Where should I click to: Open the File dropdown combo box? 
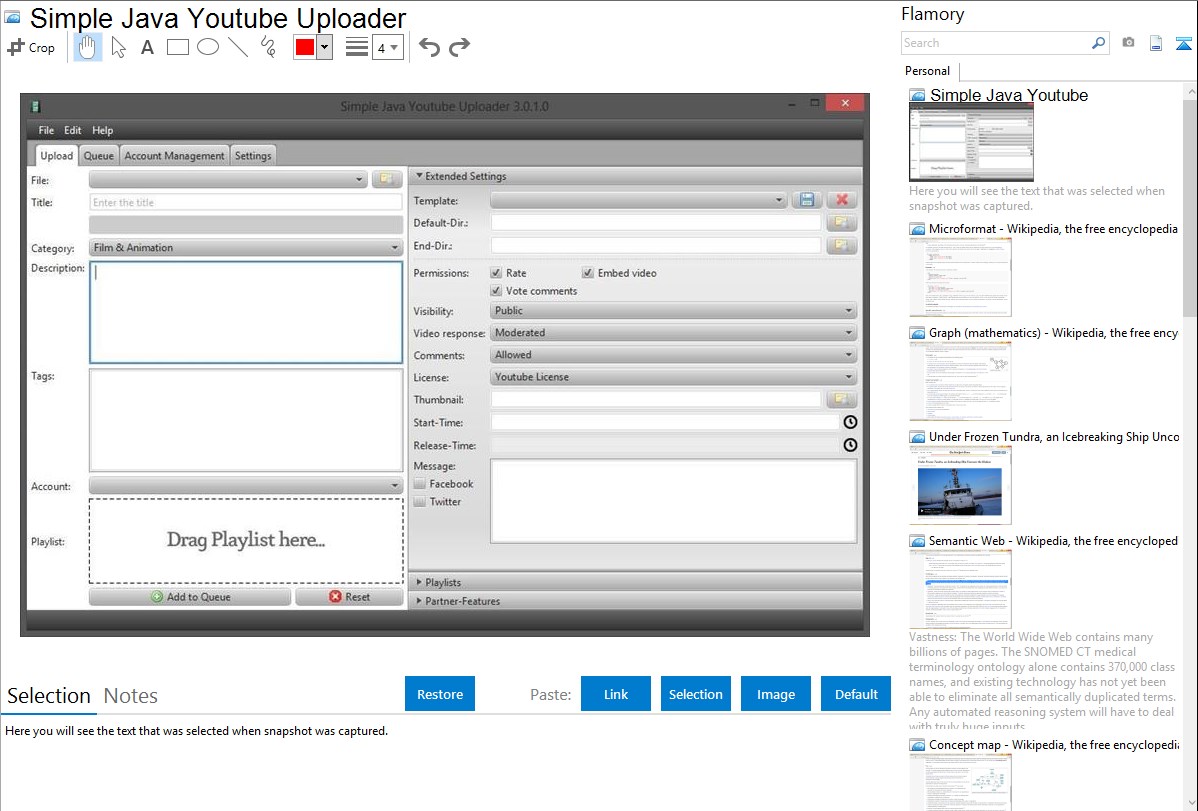coord(228,180)
